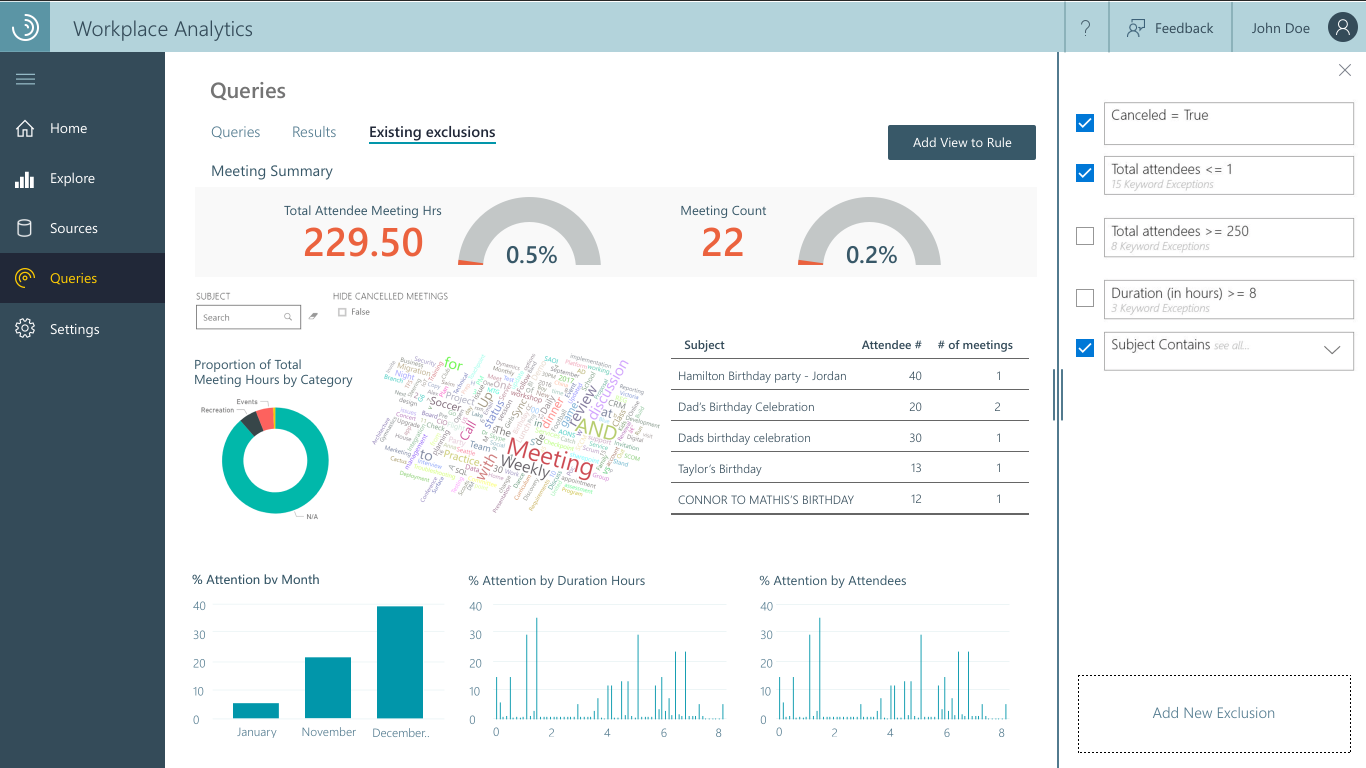This screenshot has width=1366, height=768.
Task: Expand the Subject Contains dropdown
Action: point(1331,350)
